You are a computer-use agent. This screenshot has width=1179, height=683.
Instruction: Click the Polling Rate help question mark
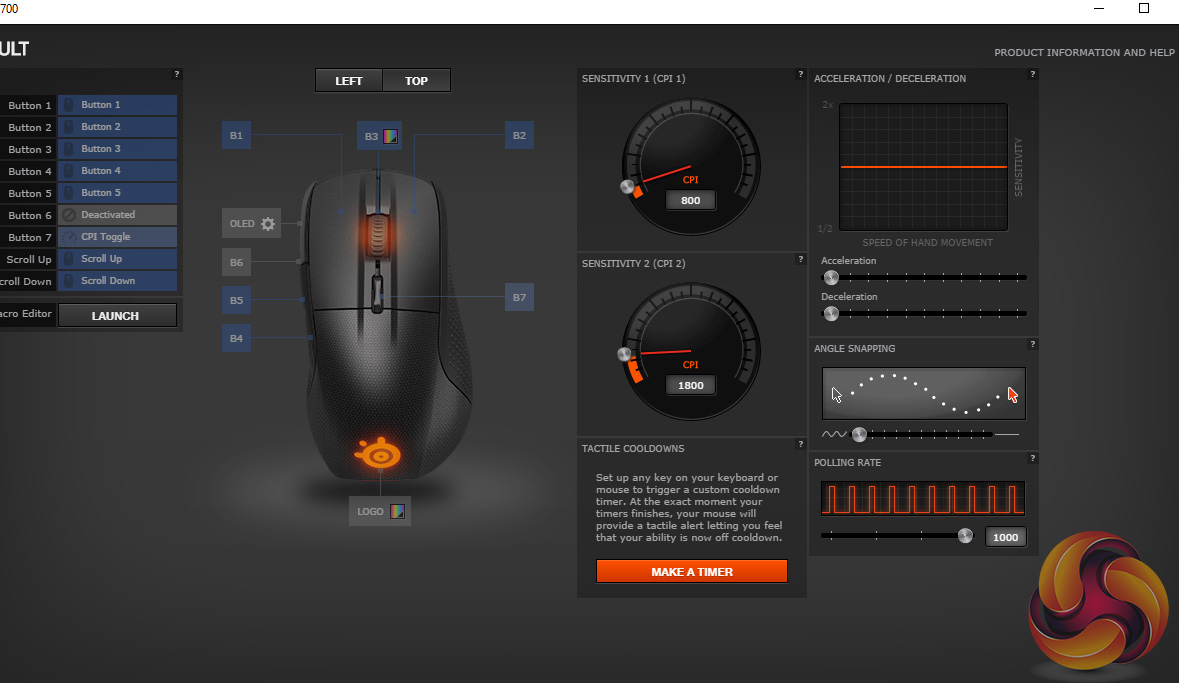(x=1032, y=458)
